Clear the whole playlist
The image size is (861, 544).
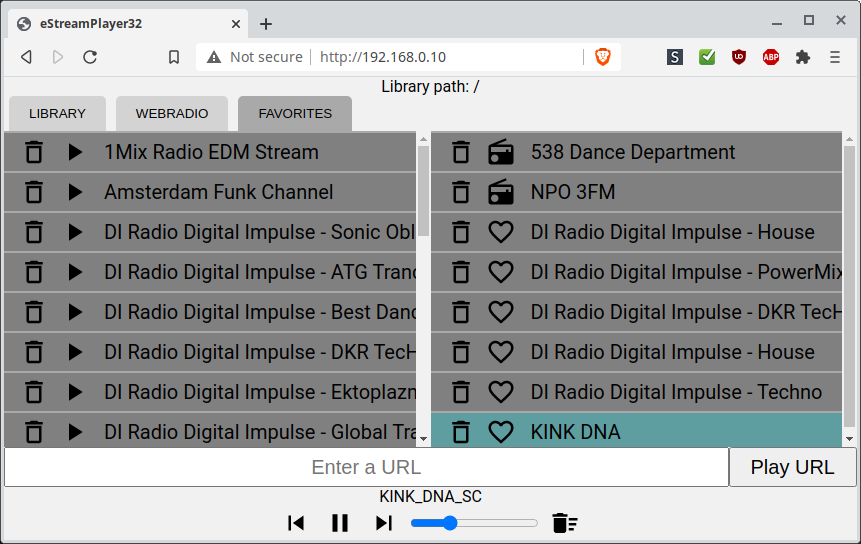click(x=564, y=523)
